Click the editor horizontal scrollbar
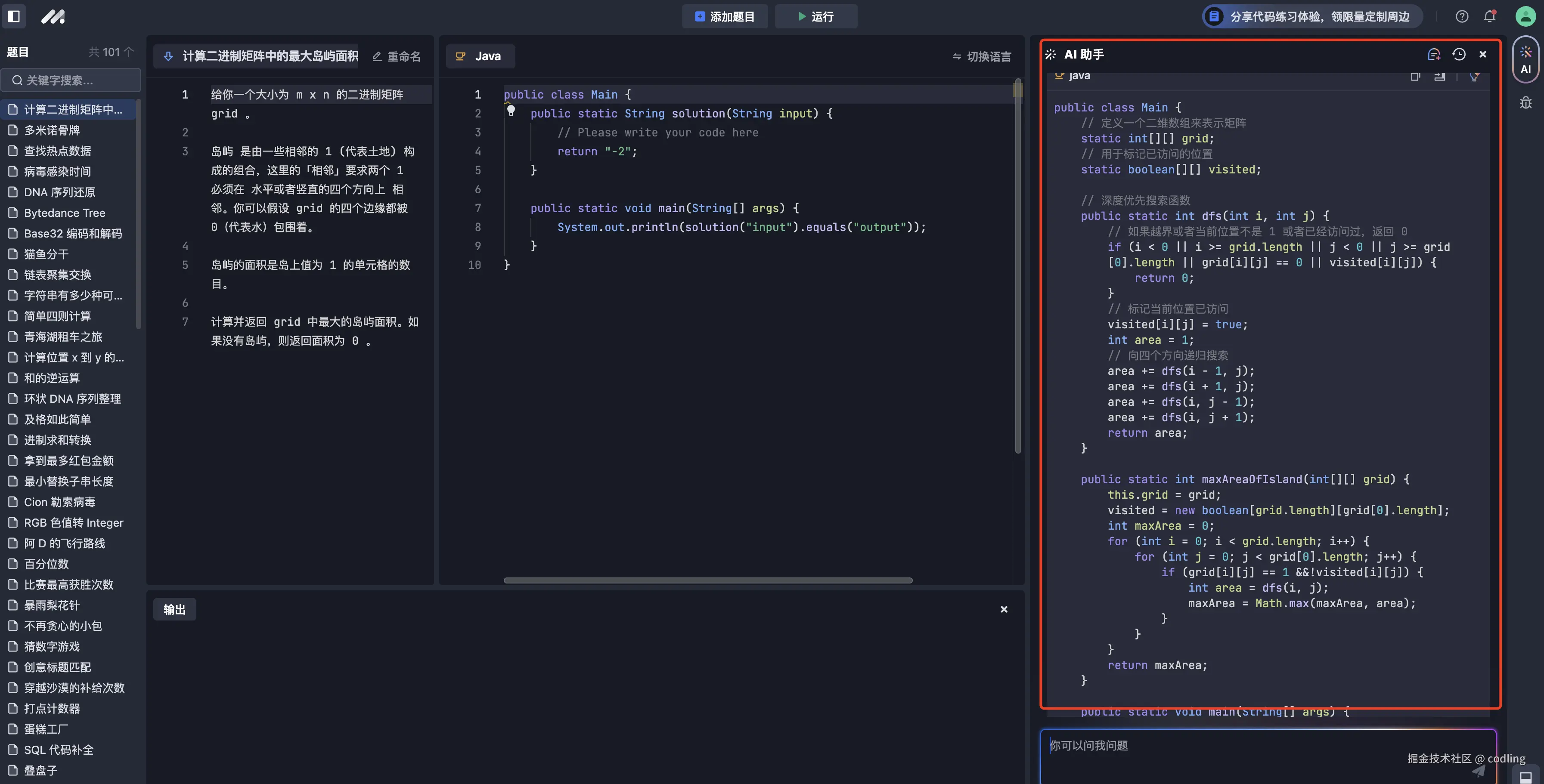 (x=707, y=580)
